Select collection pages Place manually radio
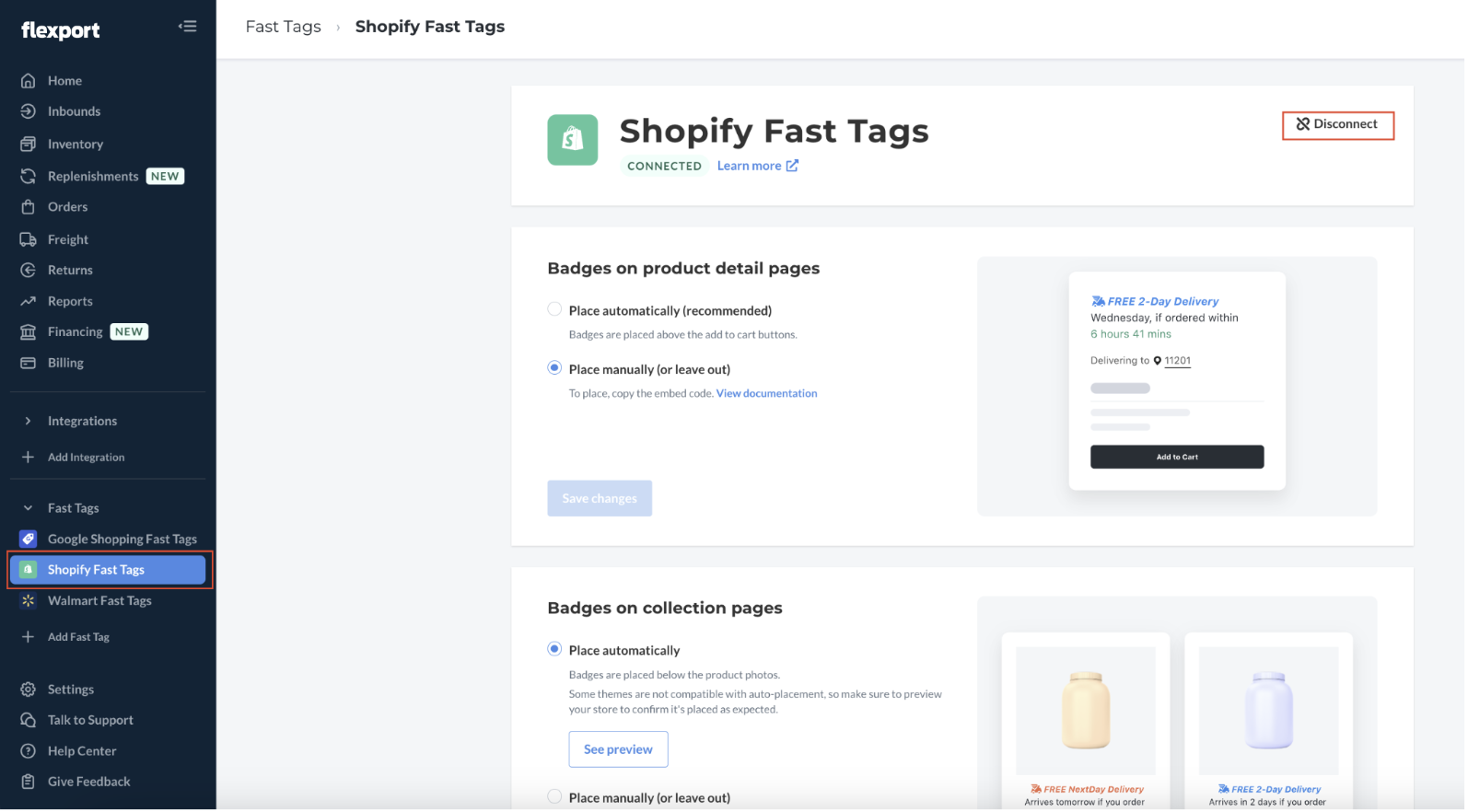This screenshot has height=812, width=1468. coord(554,797)
